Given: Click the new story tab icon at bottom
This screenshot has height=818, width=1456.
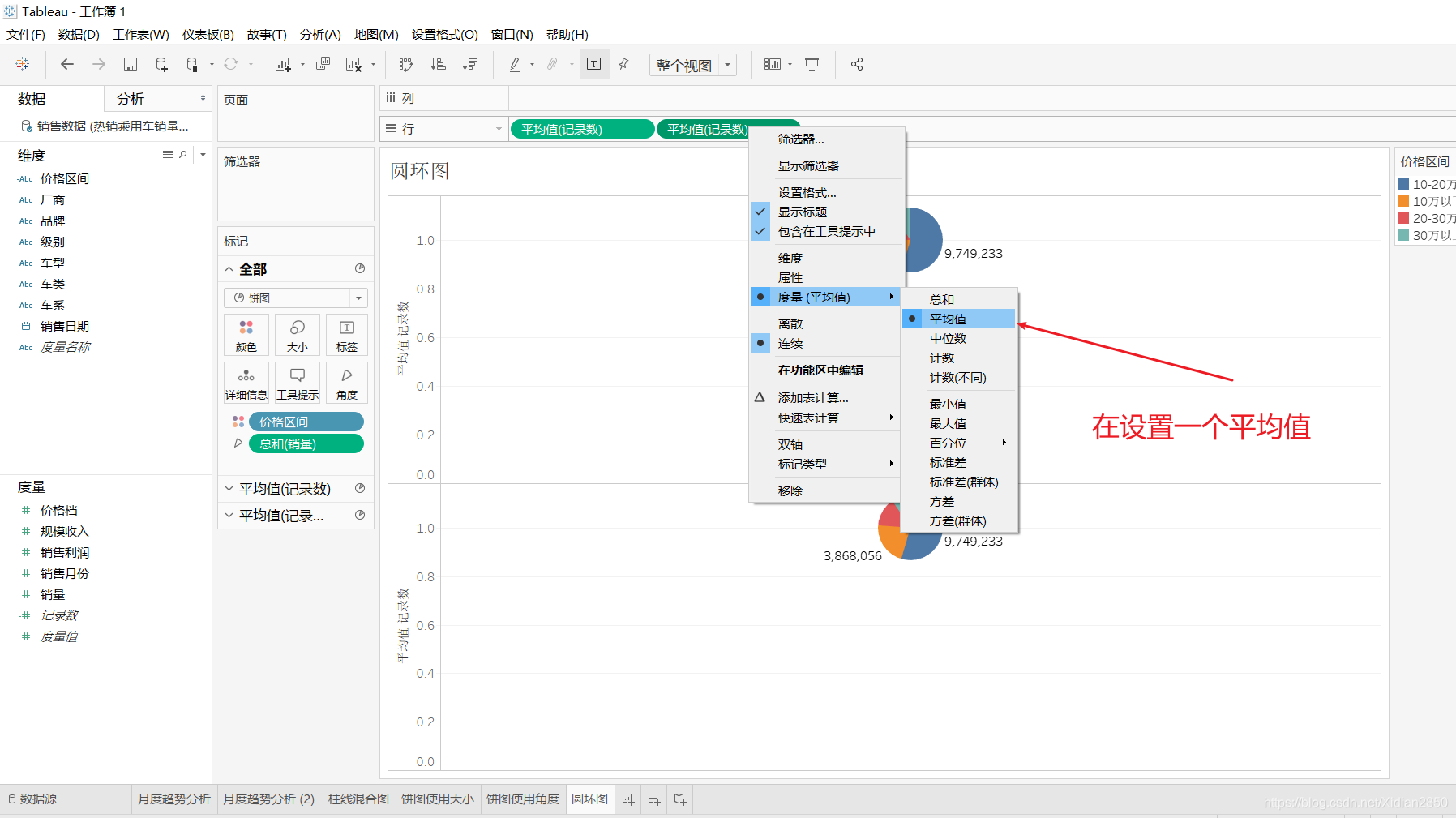Looking at the screenshot, I should click(x=680, y=799).
